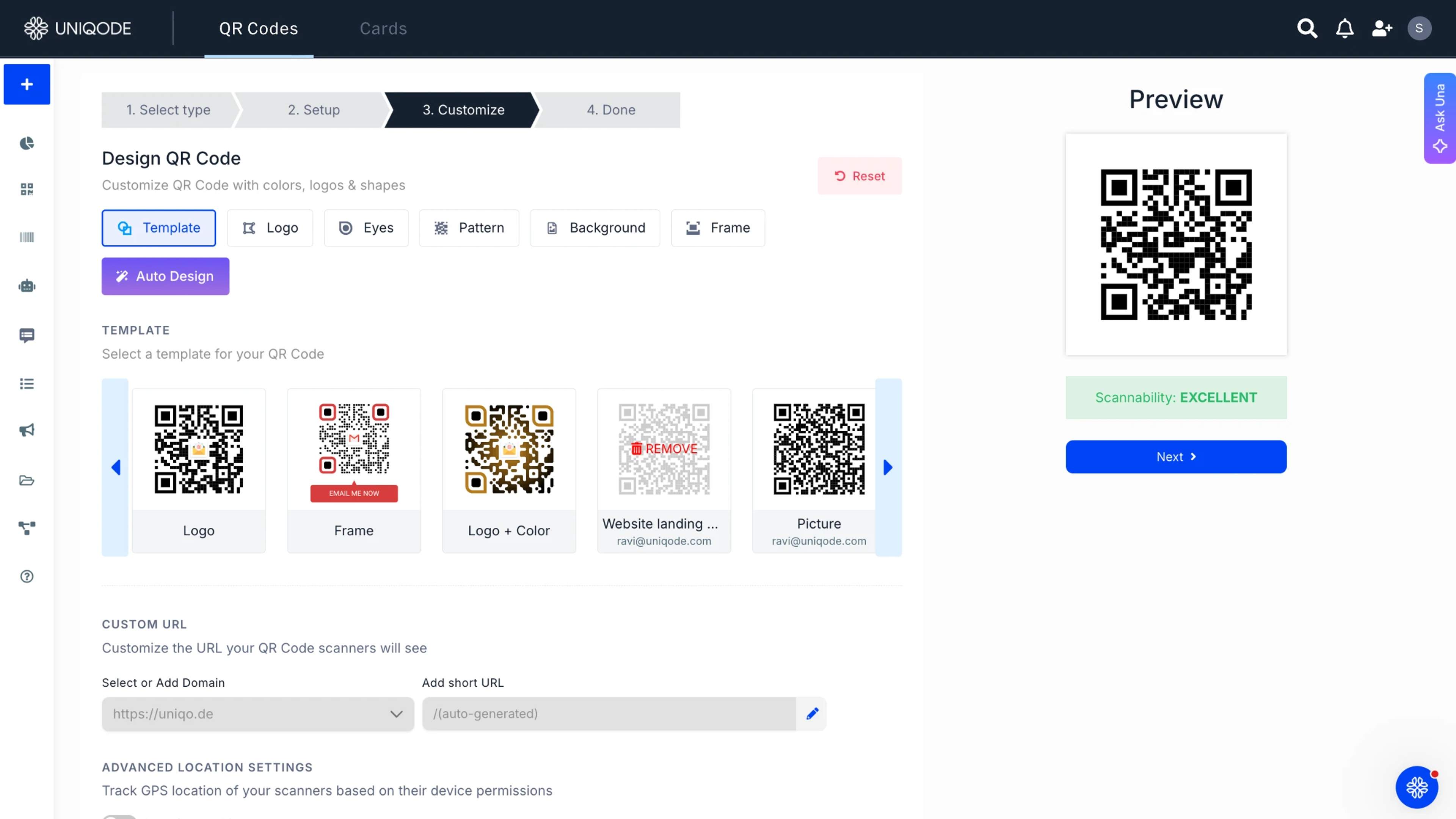The width and height of the screenshot is (1456, 819).
Task: Click the blue plus create button
Action: (27, 84)
